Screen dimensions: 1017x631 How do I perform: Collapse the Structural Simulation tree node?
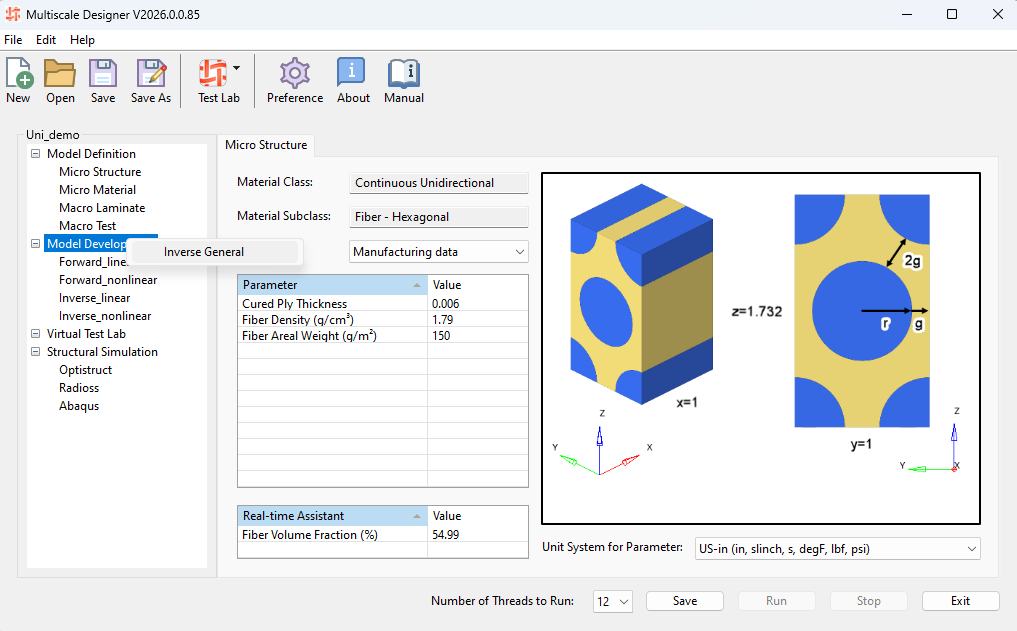(x=37, y=352)
